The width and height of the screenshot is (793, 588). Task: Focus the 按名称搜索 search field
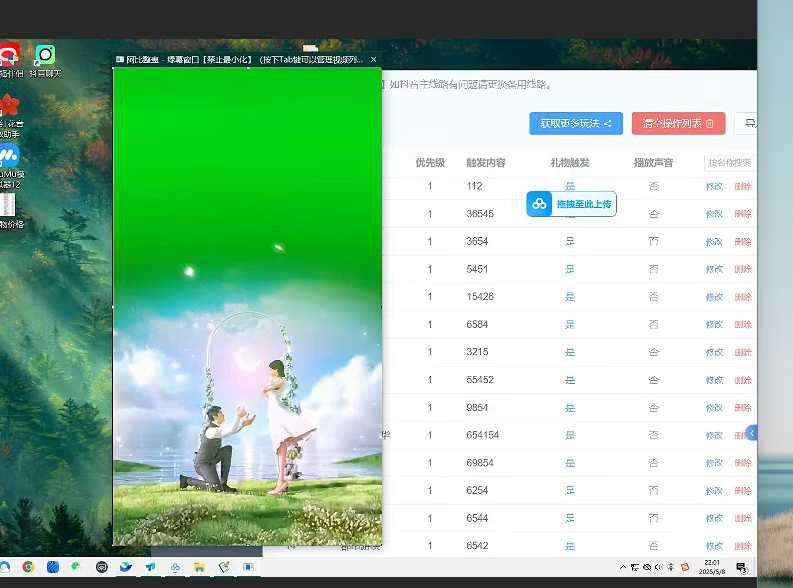[x=729, y=163]
